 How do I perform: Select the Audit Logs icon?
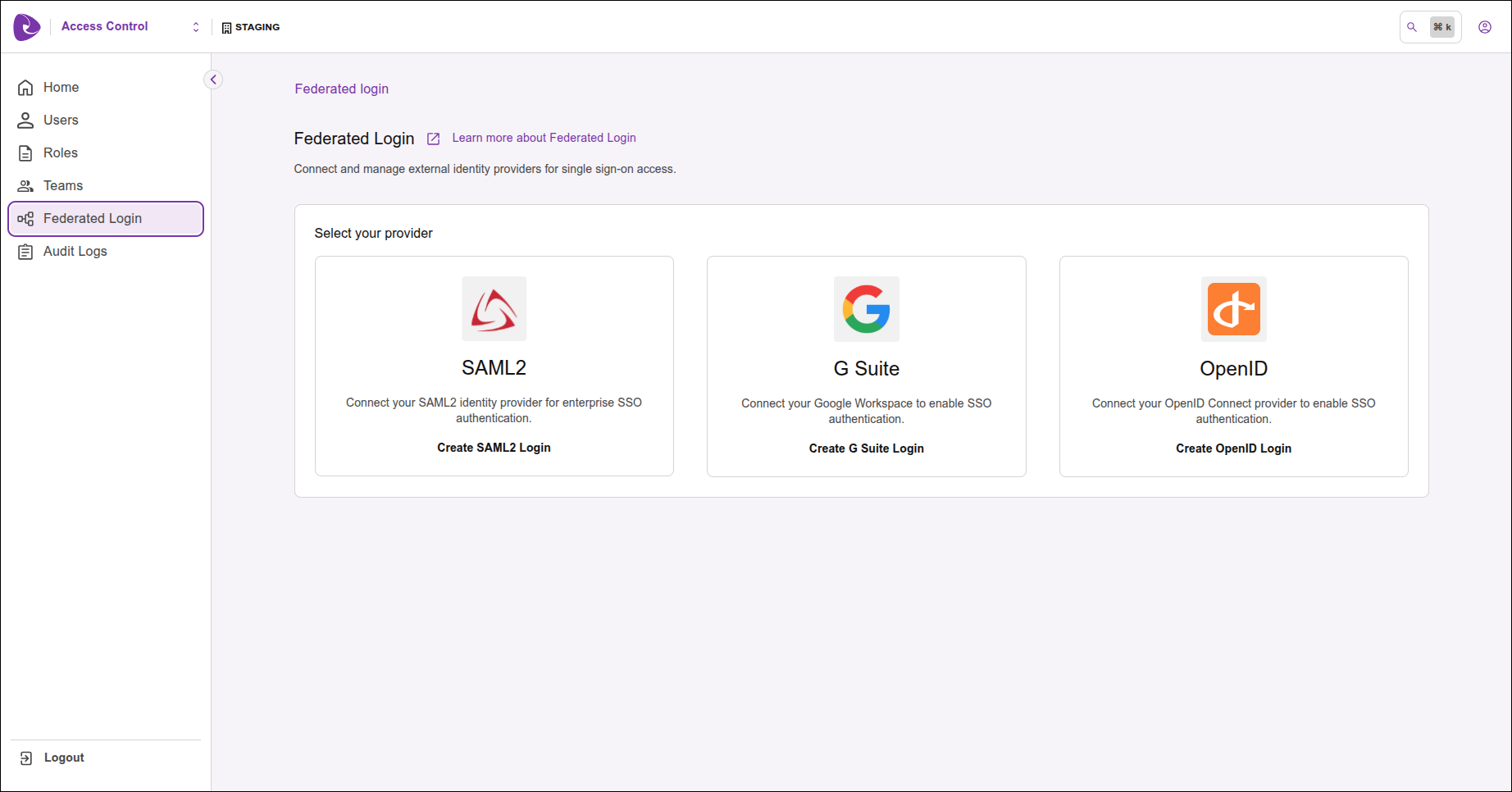[x=25, y=251]
